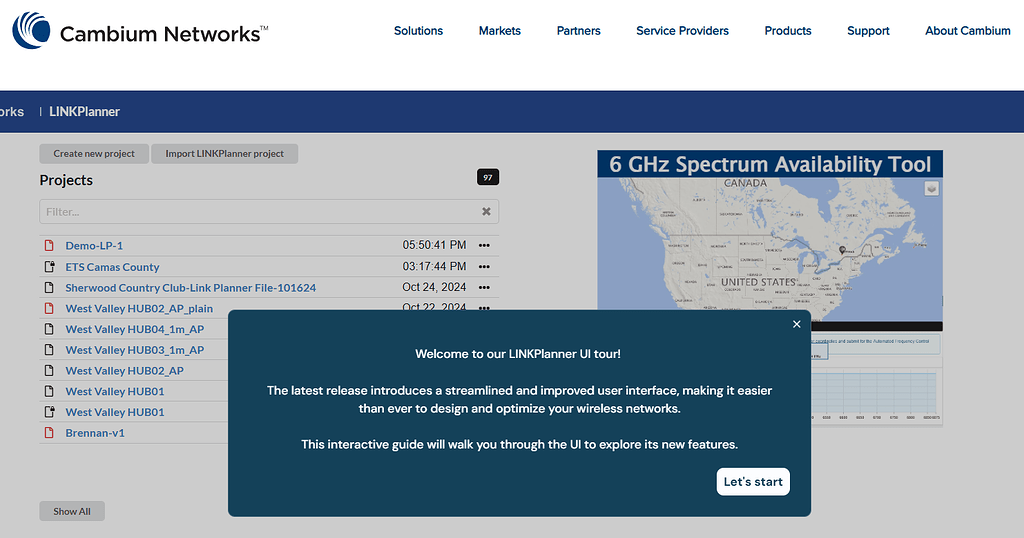Viewport: 1024px width, 538px height.
Task: Open West Valley HUB04_1m_AP project
Action: point(135,329)
